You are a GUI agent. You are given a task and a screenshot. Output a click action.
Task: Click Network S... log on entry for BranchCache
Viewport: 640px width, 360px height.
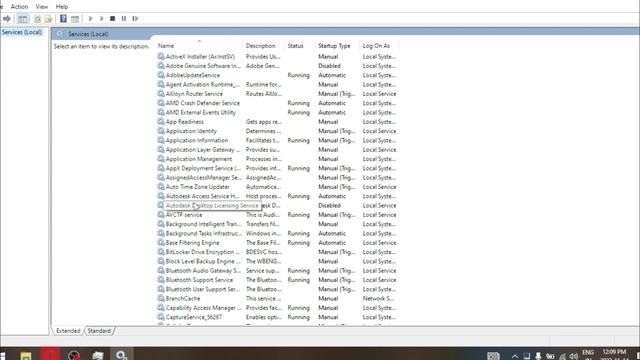click(378, 298)
